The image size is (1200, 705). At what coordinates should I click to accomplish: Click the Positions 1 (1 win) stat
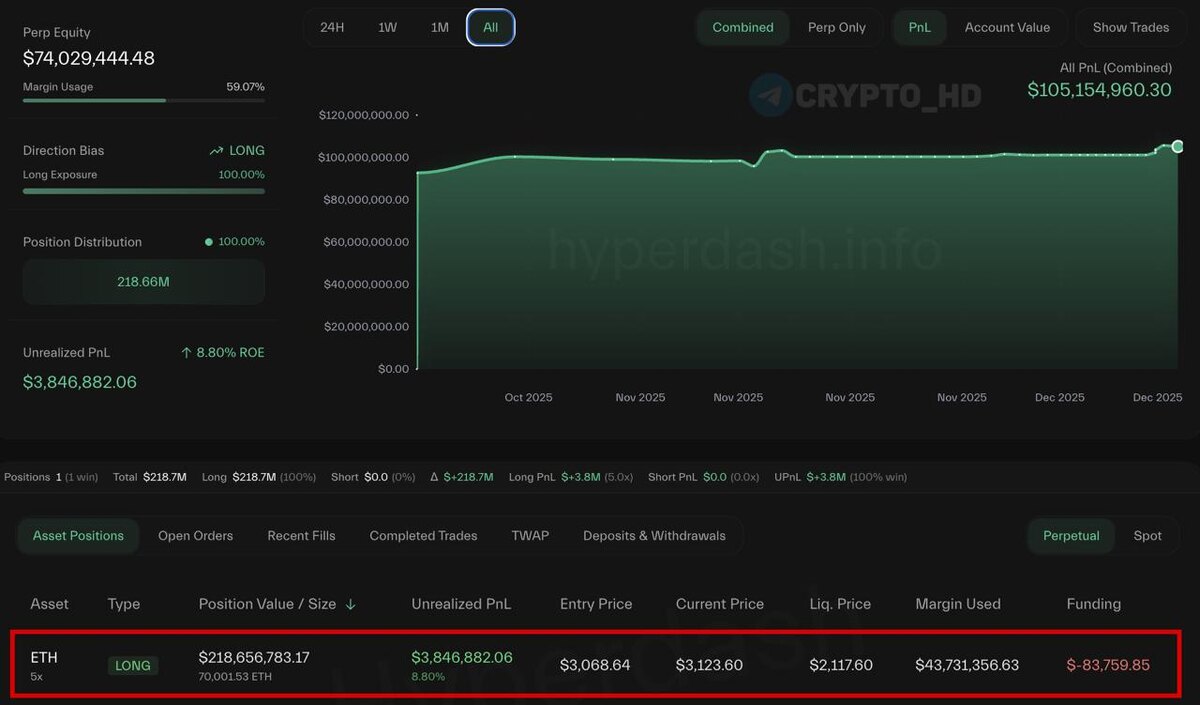[x=51, y=477]
